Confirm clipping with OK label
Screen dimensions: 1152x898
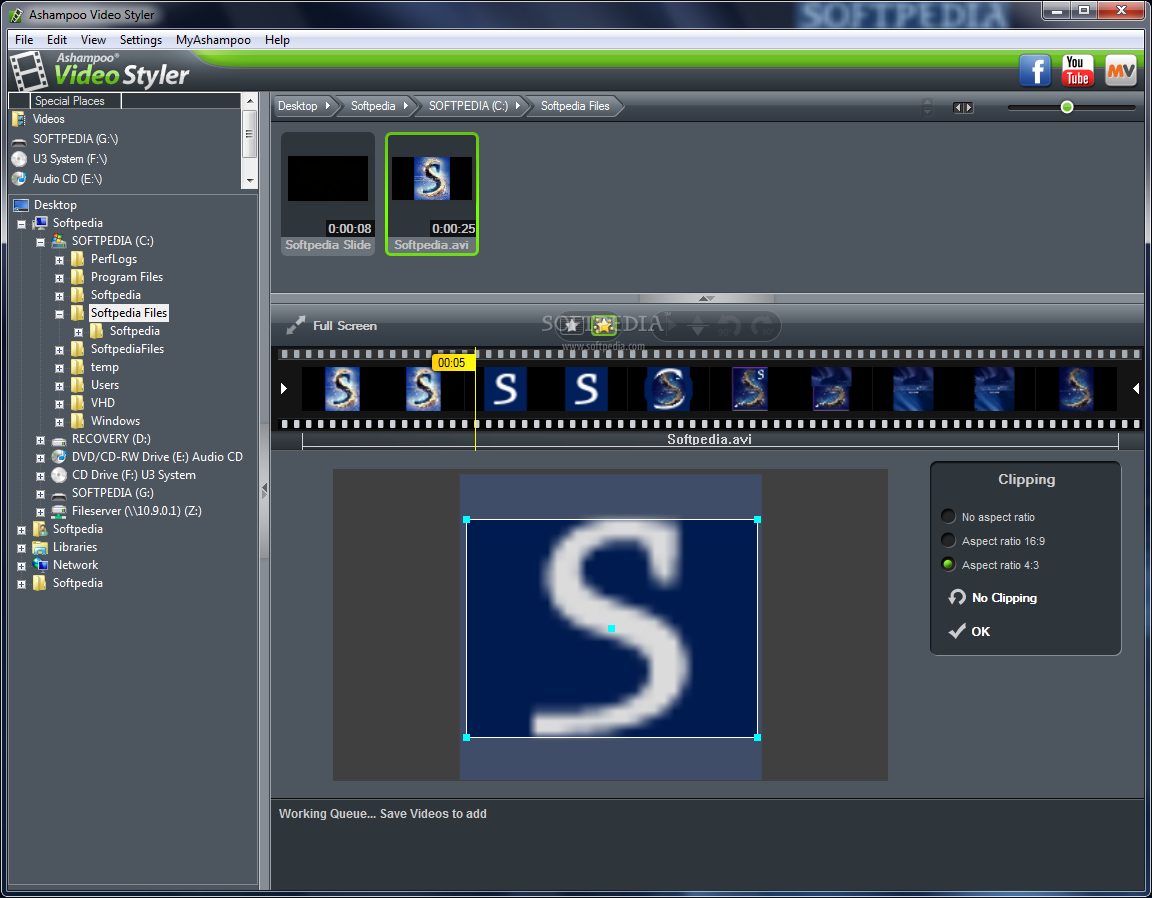pos(980,631)
